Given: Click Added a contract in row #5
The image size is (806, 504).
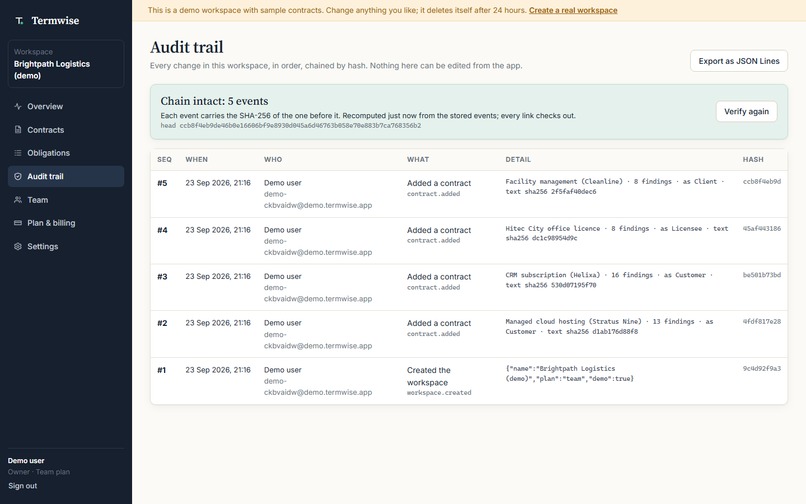Looking at the screenshot, I should [439, 183].
